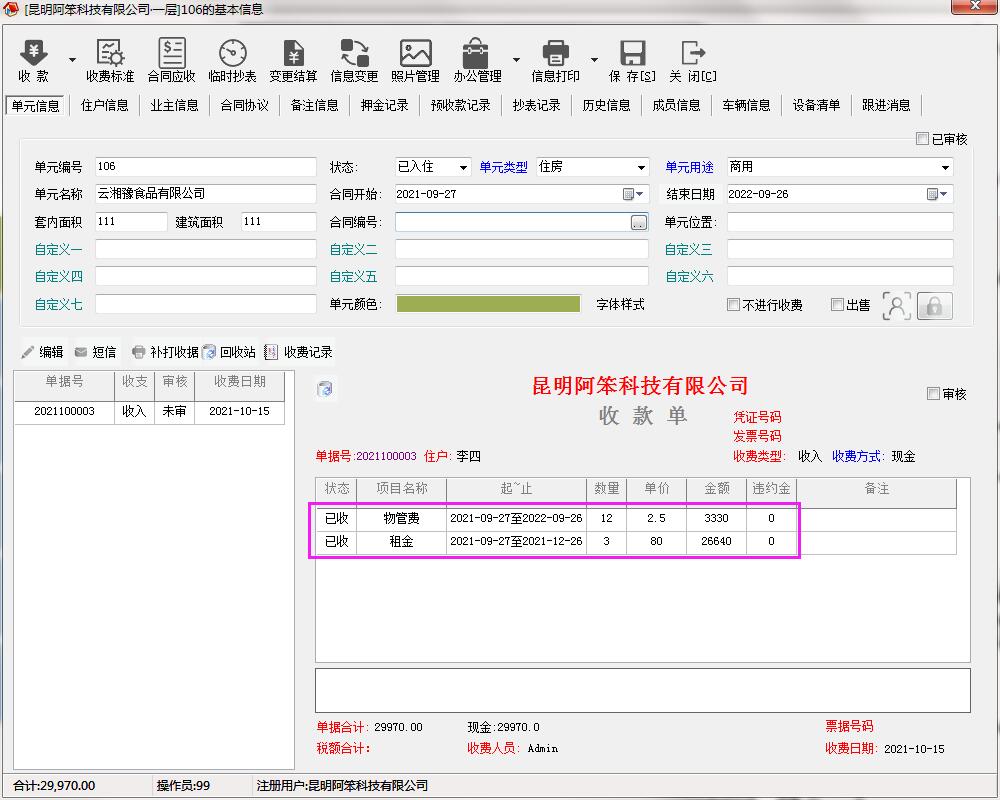
Task: Select the 物管费 row in receipt
Action: [x=636, y=519]
